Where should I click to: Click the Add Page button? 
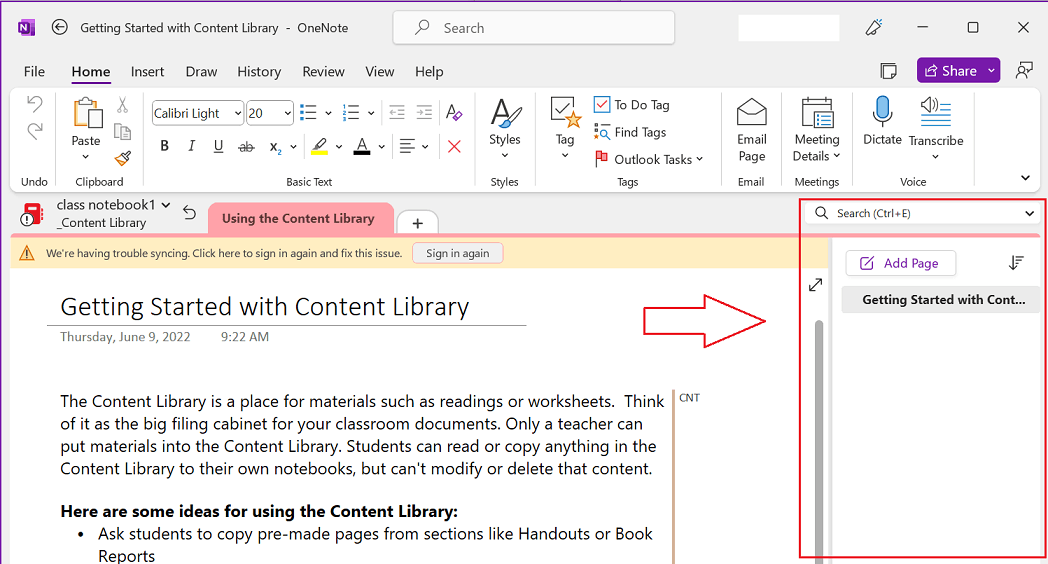click(900, 263)
